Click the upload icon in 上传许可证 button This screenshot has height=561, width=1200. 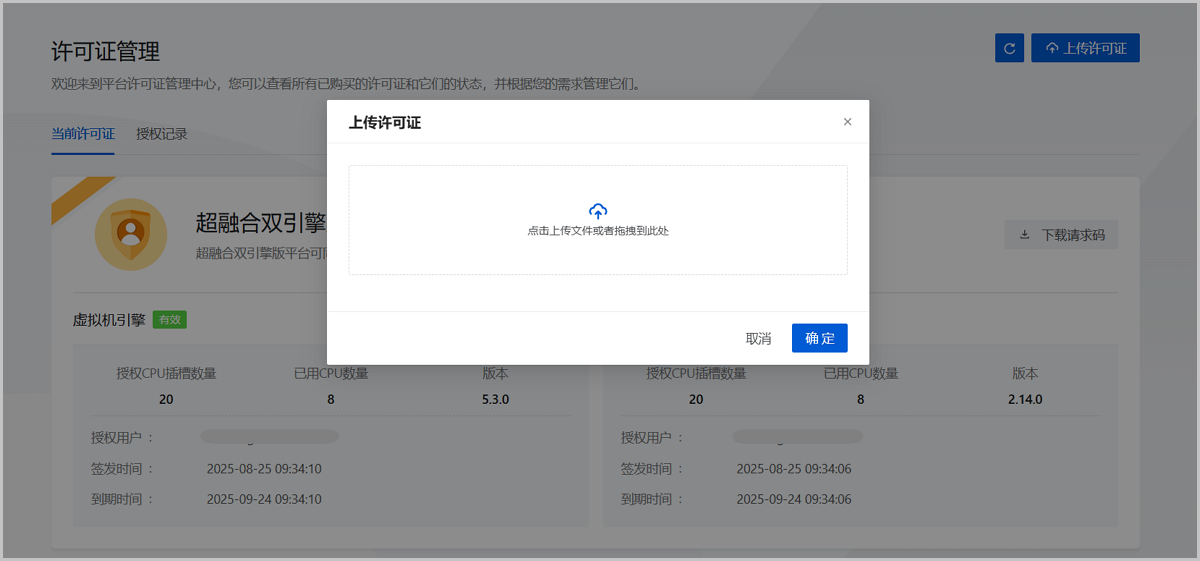[1051, 48]
